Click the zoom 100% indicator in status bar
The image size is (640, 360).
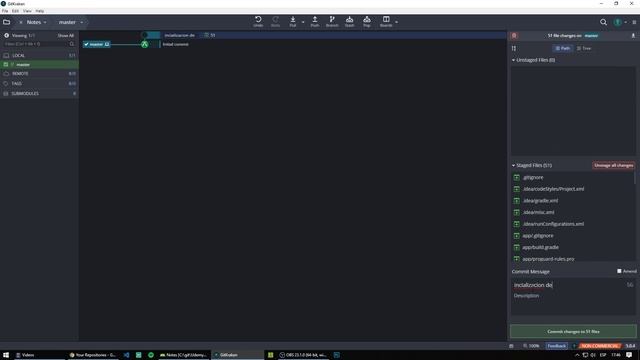point(531,346)
